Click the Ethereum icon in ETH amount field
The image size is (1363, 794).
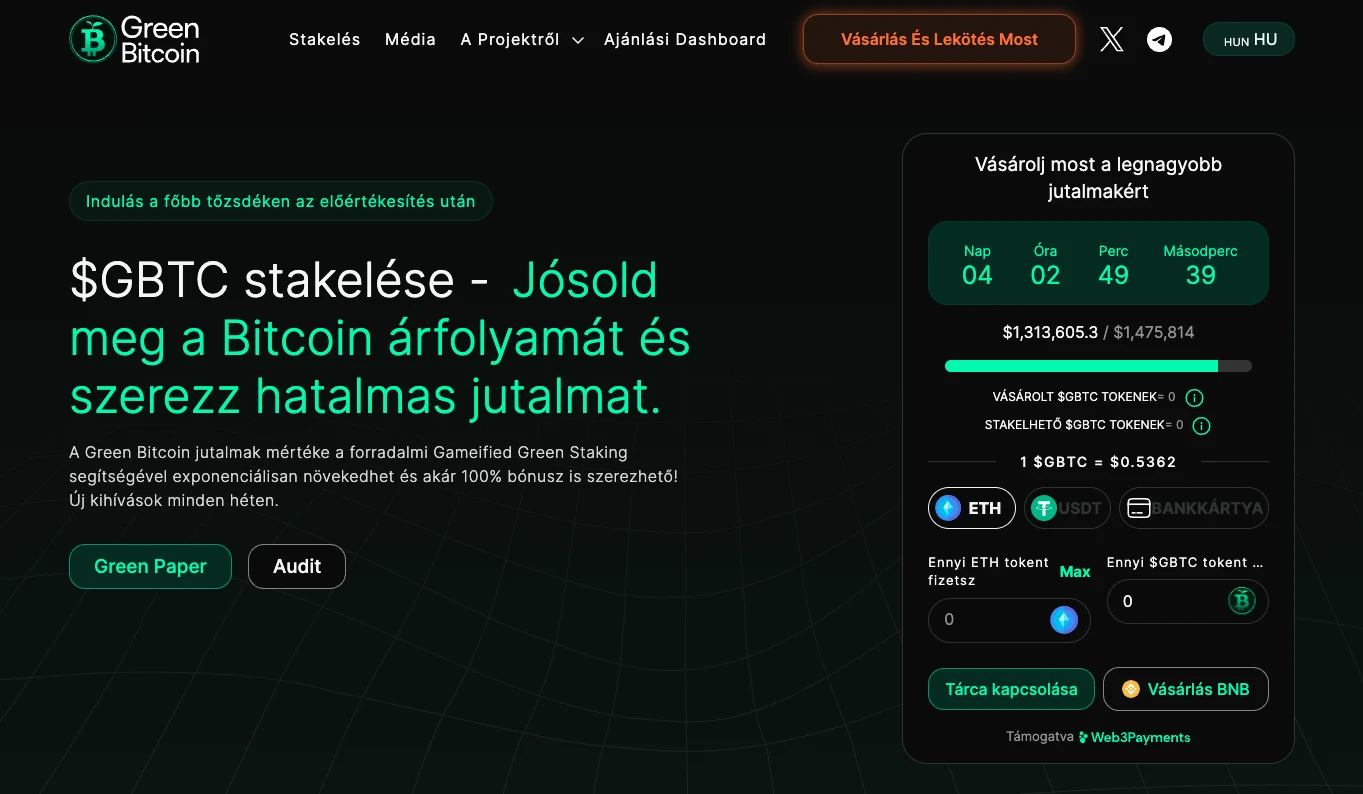click(1063, 620)
